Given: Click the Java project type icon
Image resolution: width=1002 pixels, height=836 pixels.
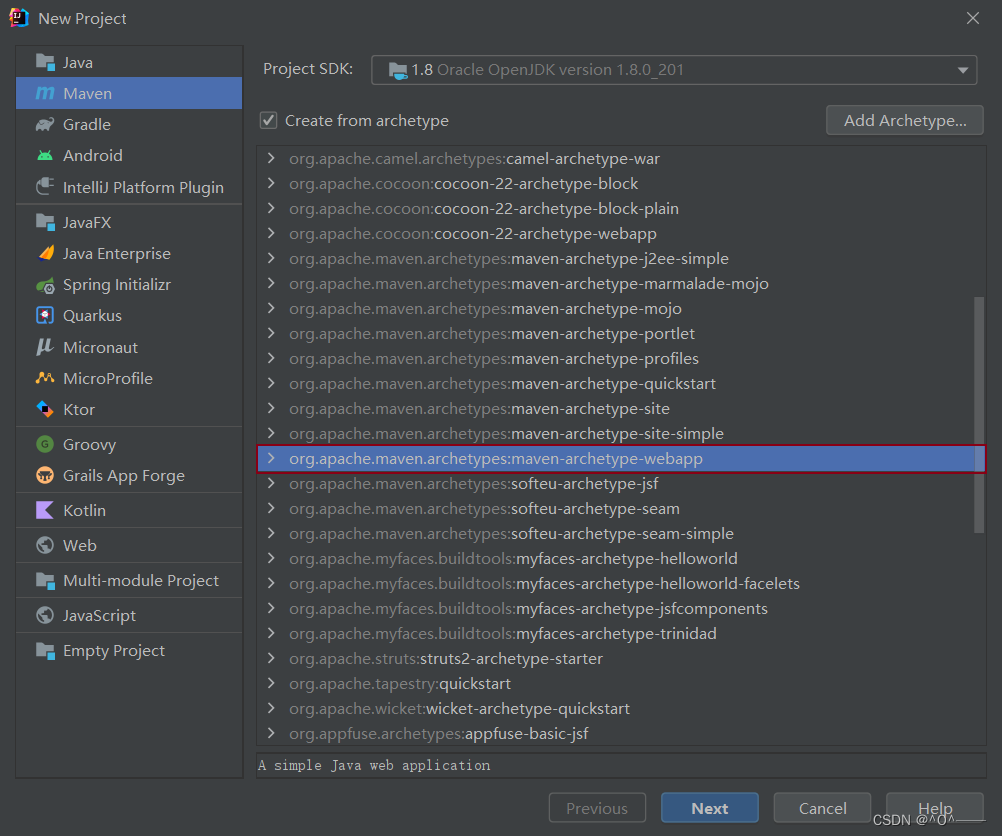Looking at the screenshot, I should (45, 62).
